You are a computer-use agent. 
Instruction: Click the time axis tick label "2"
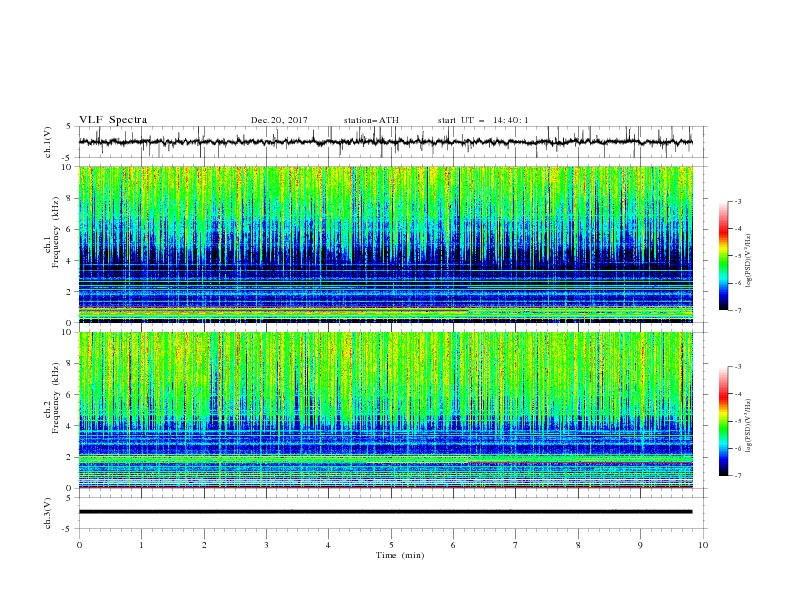(x=204, y=545)
